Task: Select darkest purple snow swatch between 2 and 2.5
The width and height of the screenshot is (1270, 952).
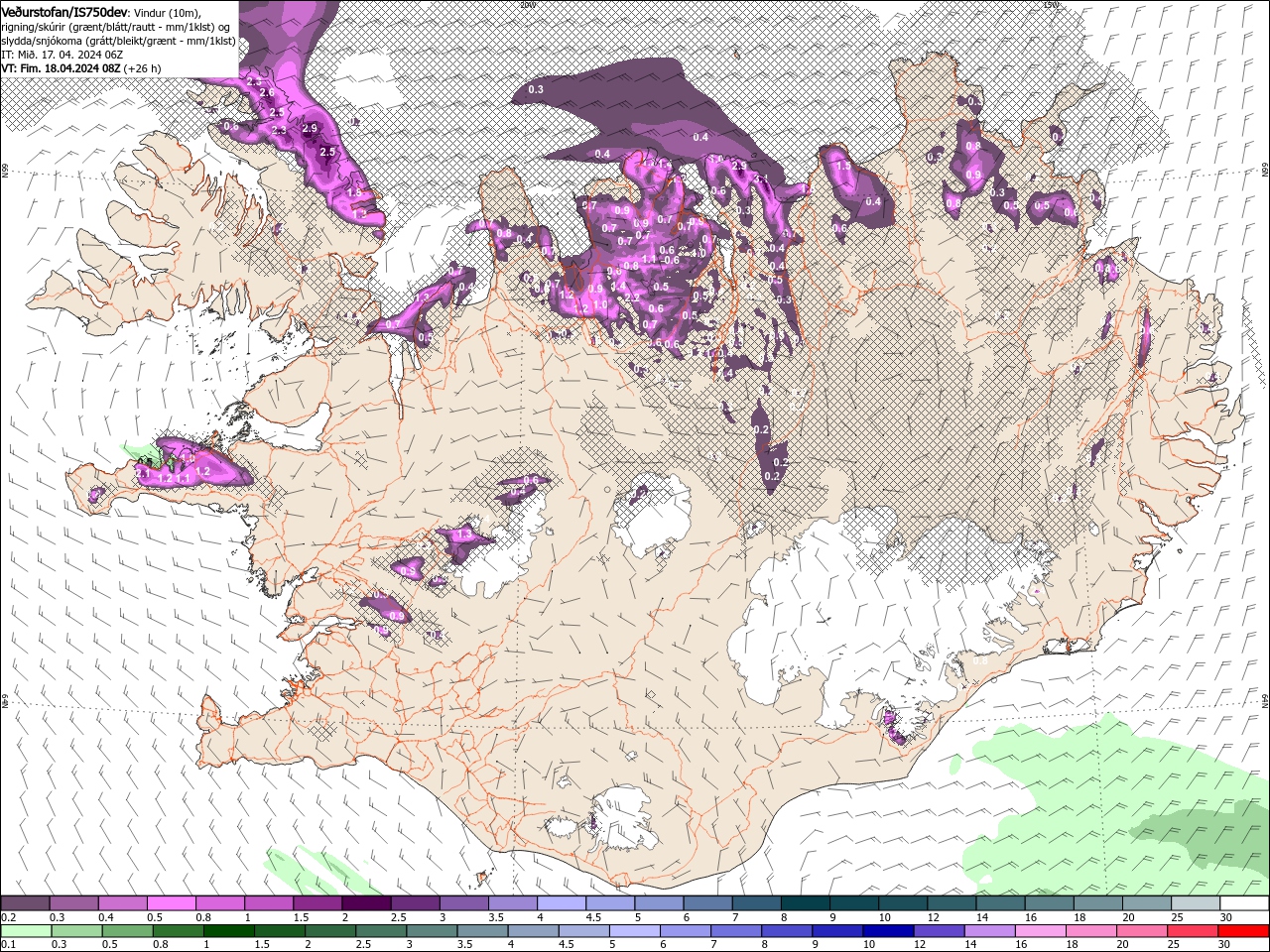Action: pos(366,903)
